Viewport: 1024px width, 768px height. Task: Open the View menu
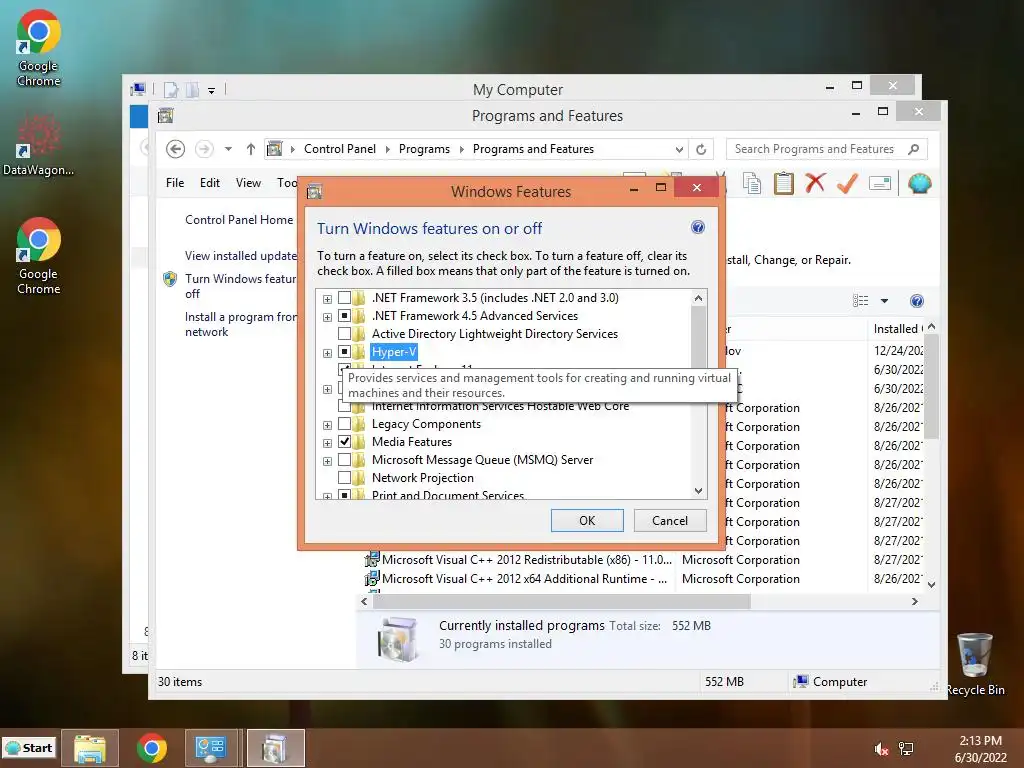pos(248,183)
